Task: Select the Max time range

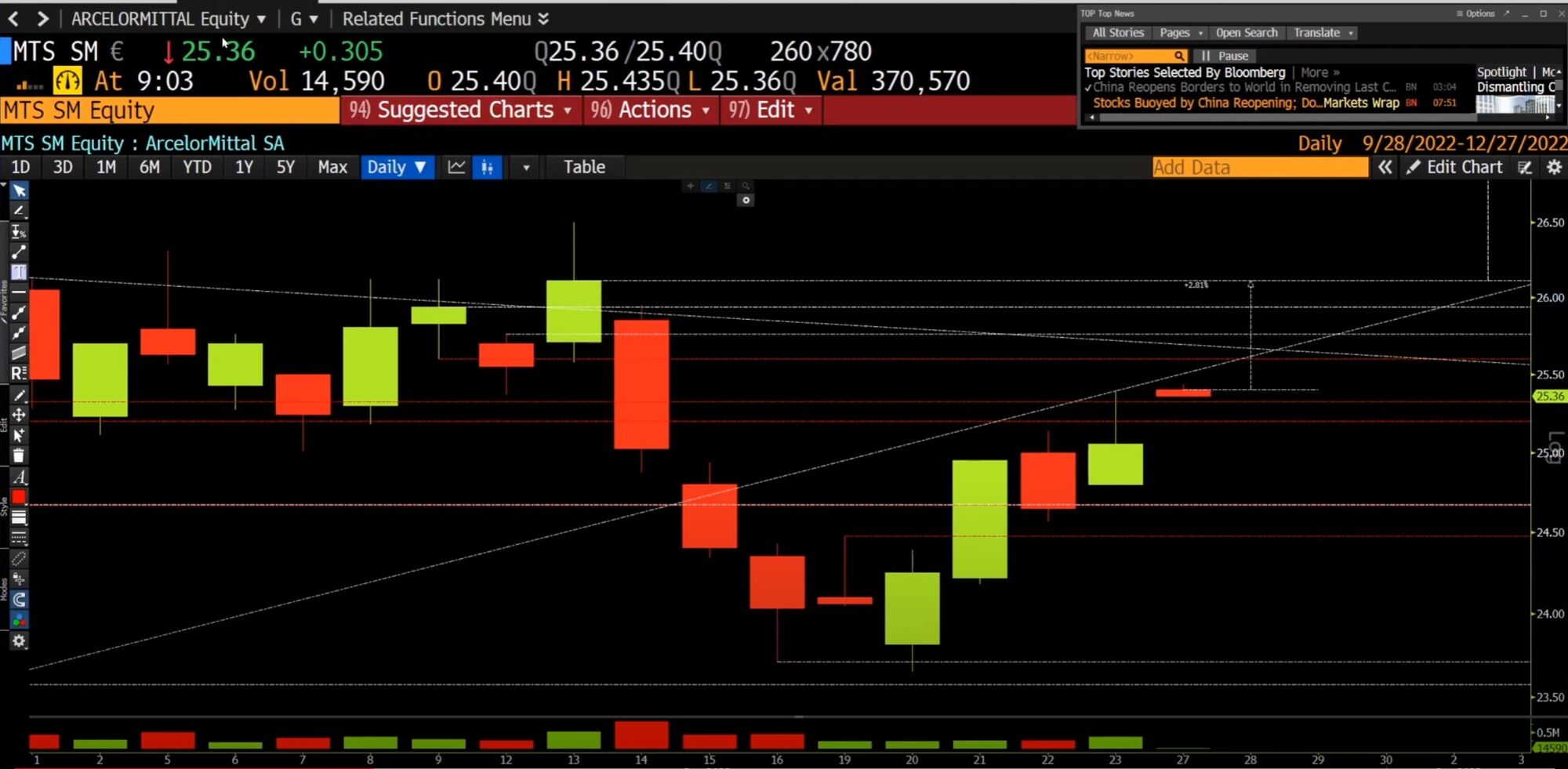Action: tap(332, 167)
